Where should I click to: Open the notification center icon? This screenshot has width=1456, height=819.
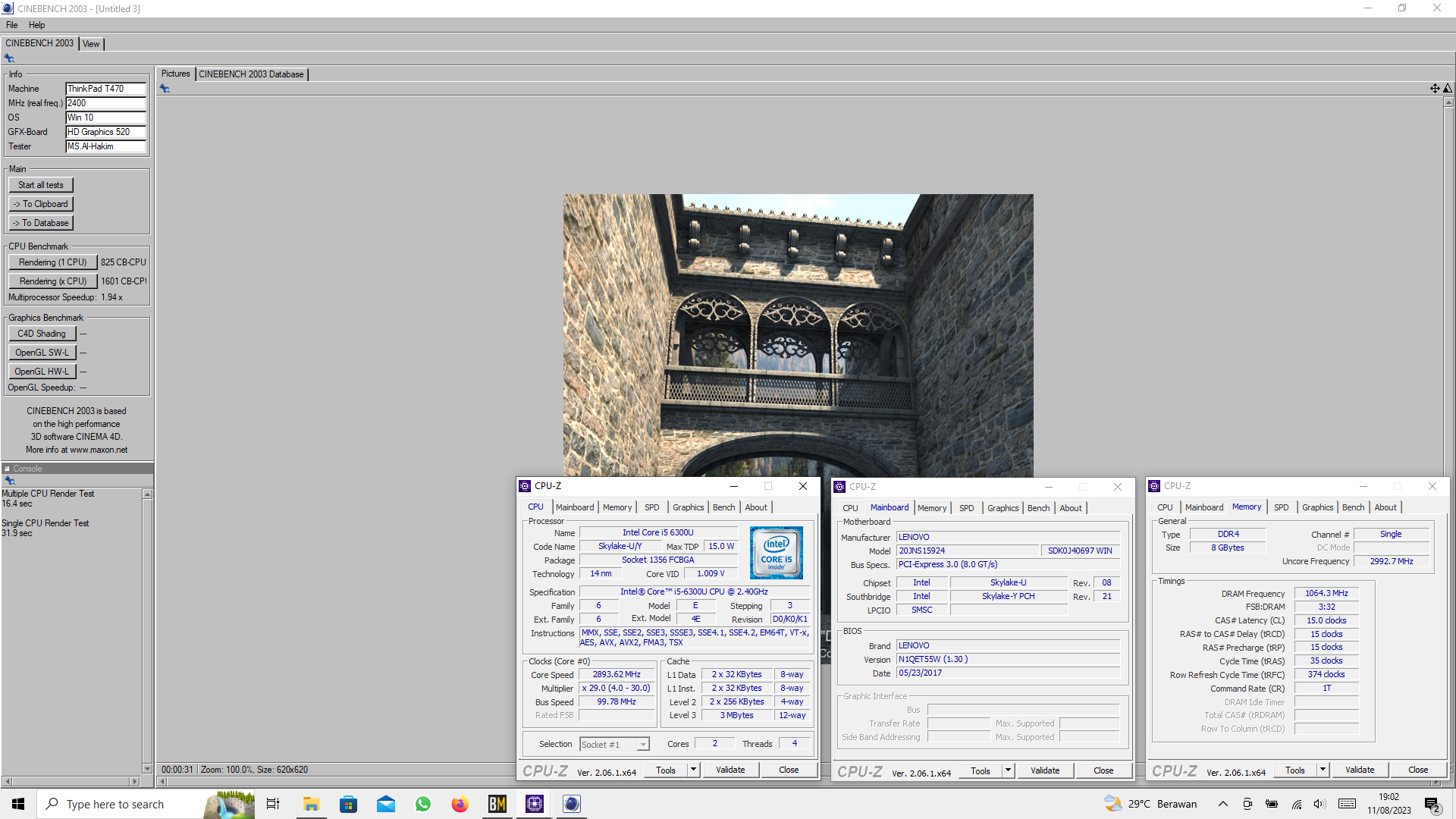pos(1432,805)
